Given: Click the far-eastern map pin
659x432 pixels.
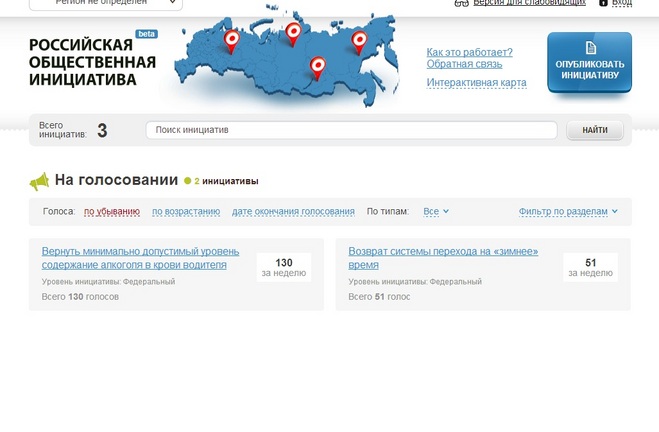Looking at the screenshot, I should (x=359, y=42).
